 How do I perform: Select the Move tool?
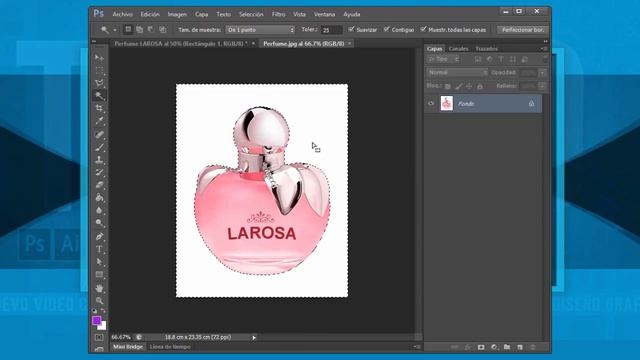pyautogui.click(x=99, y=57)
